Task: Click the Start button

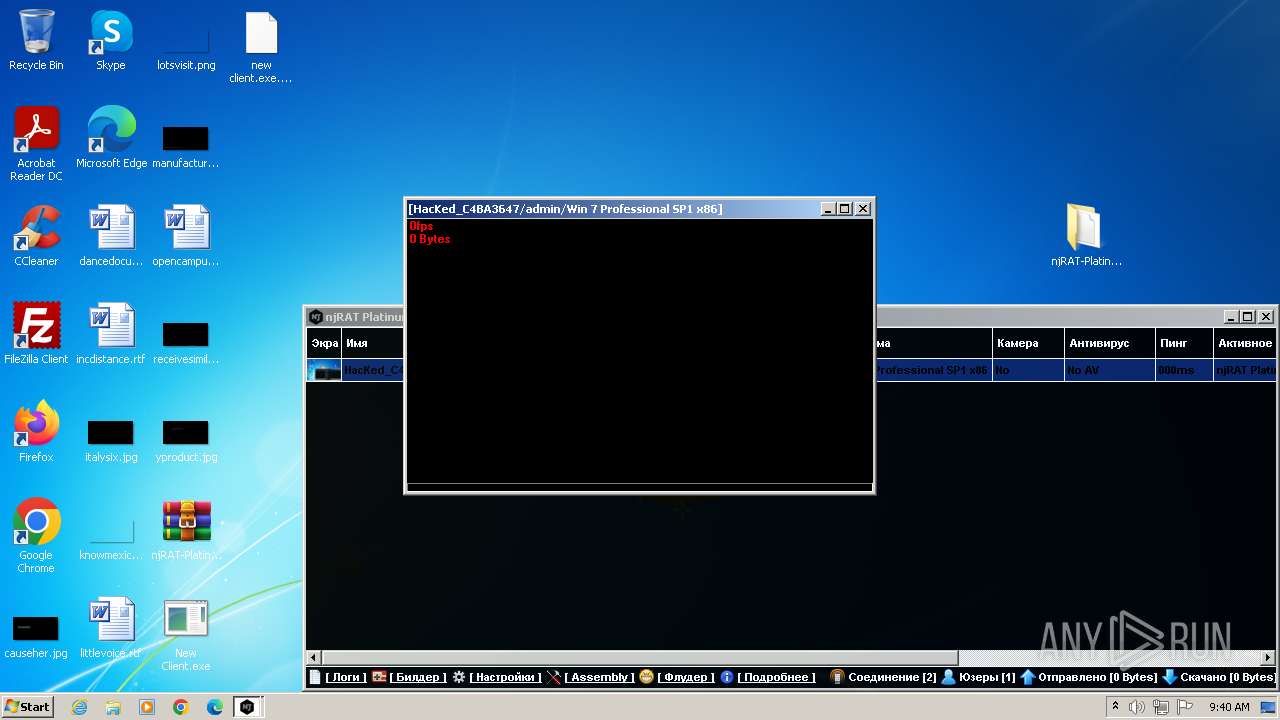Action: point(27,707)
